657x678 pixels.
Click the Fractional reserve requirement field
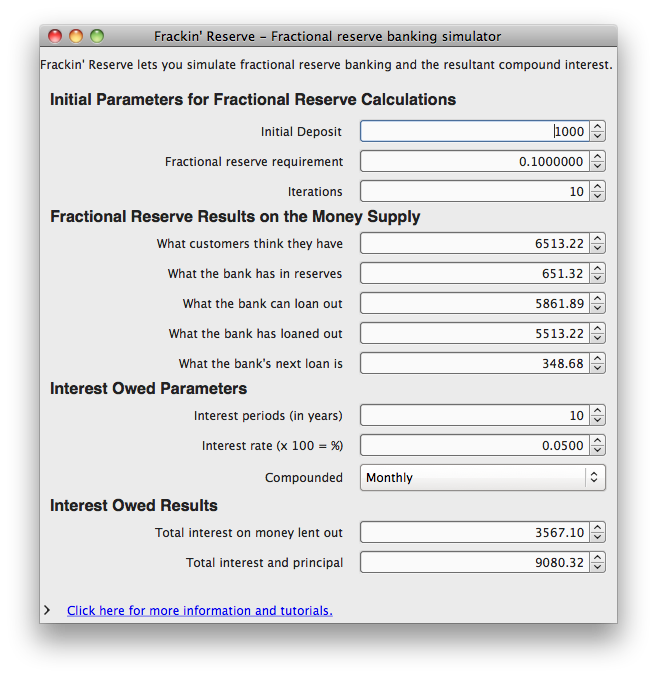(473, 162)
